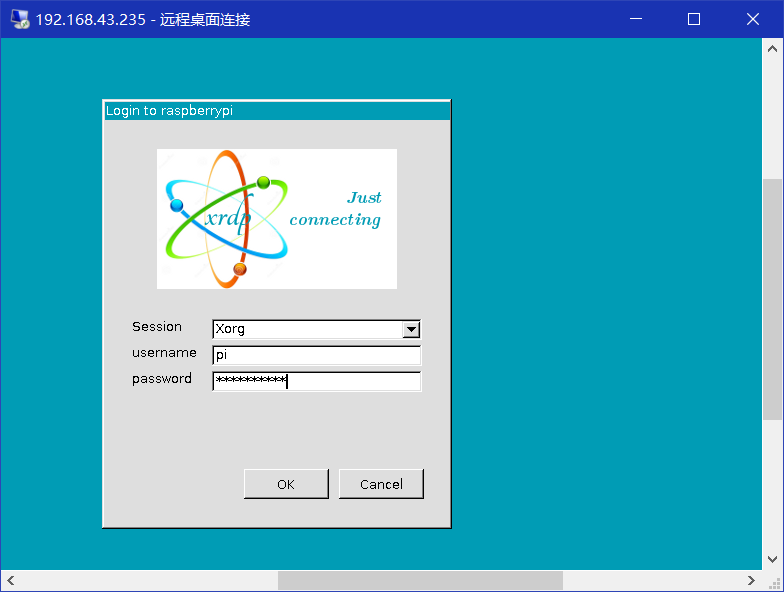Close the remote desktop connection window
The height and width of the screenshot is (592, 784).
753,19
